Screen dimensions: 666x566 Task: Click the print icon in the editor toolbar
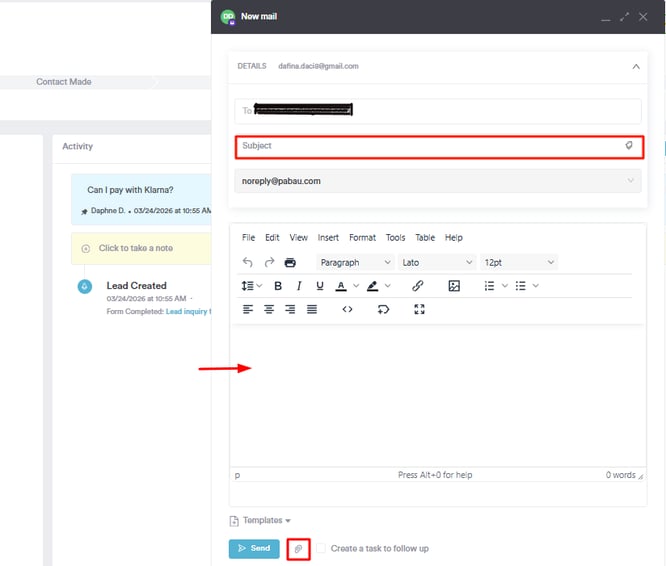[290, 263]
